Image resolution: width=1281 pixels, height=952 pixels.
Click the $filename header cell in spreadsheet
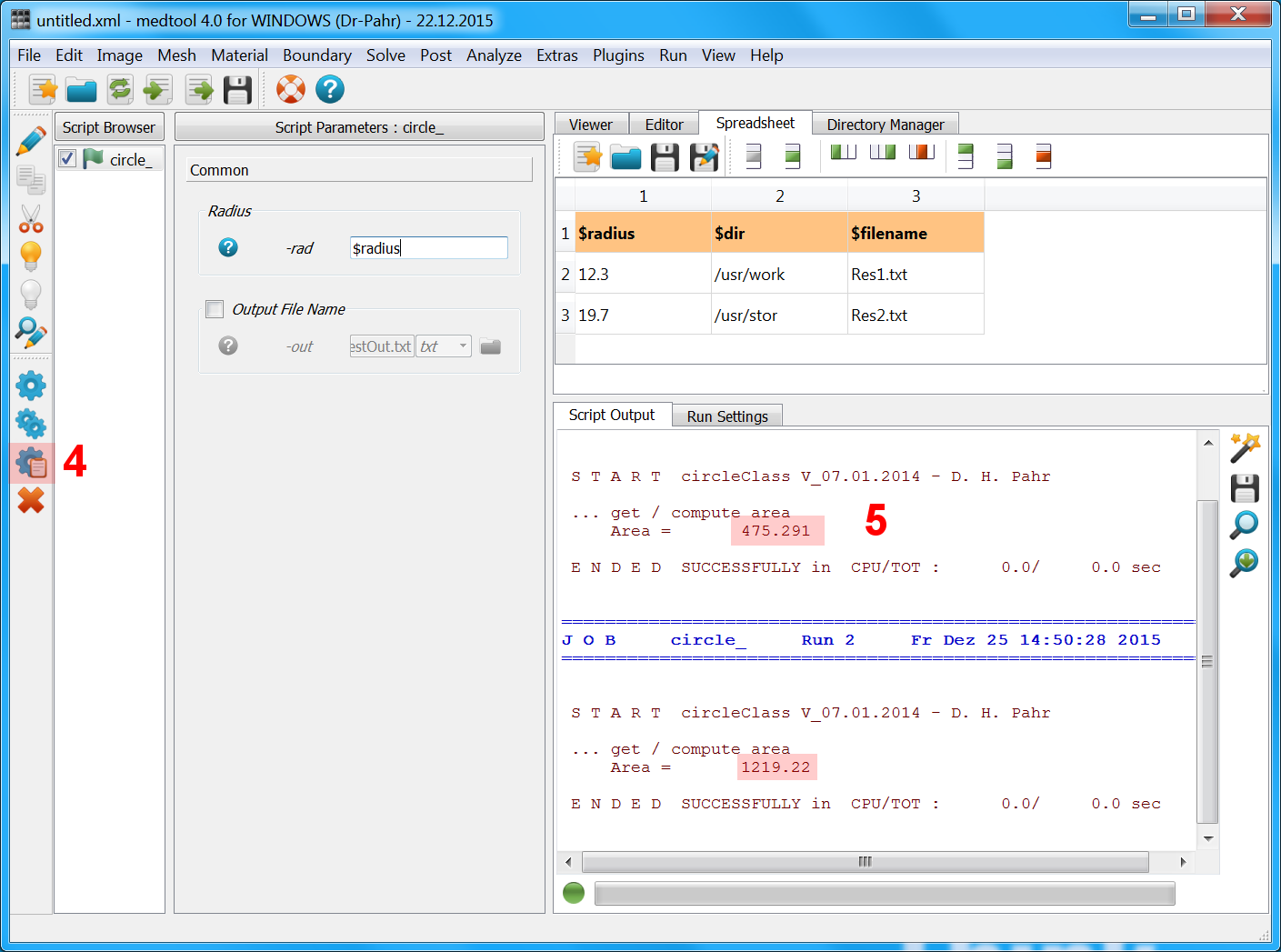click(916, 233)
